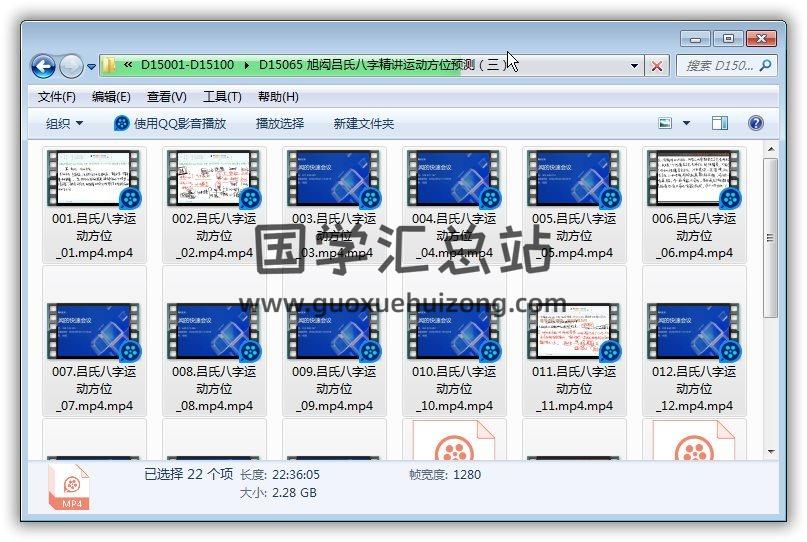807x542 pixels.
Task: Click the change view icon
Action: (x=665, y=124)
